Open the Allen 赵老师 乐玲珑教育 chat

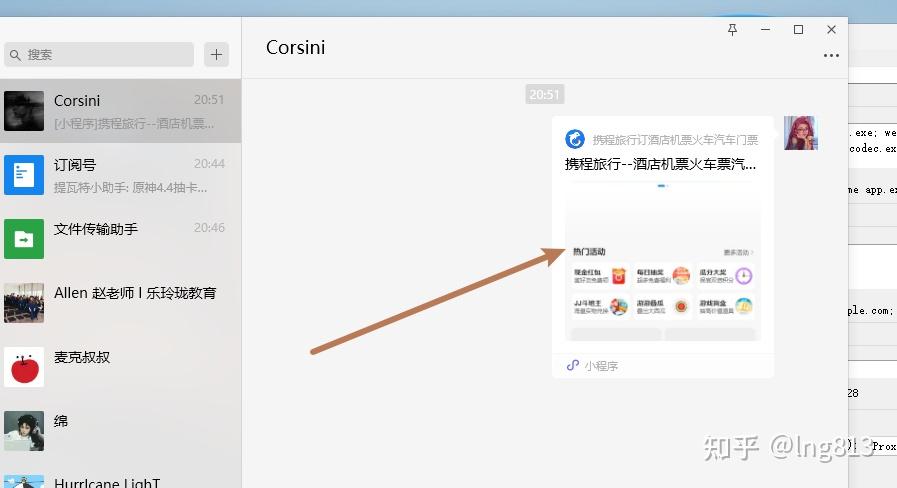point(121,303)
